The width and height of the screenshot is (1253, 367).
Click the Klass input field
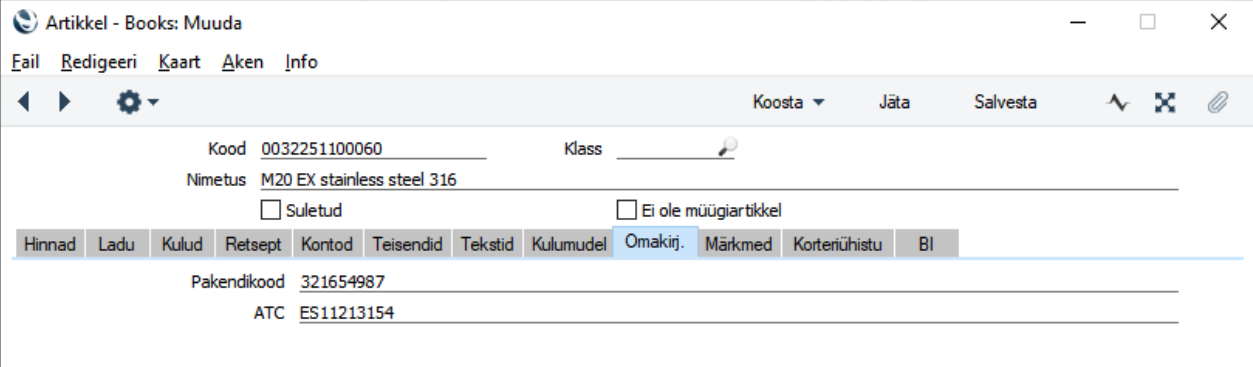point(668,149)
